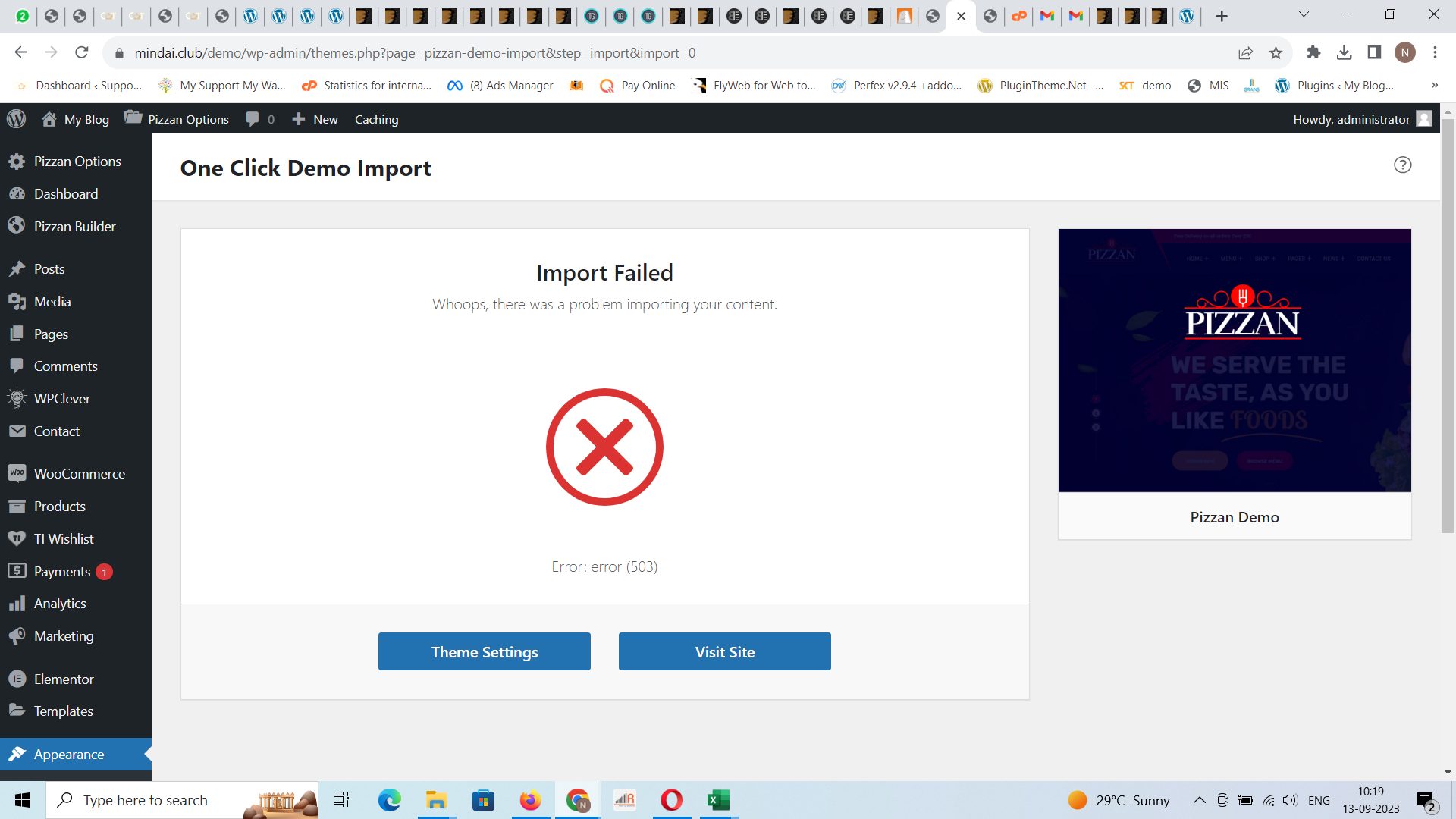Open the notification center icon

coord(1426,801)
